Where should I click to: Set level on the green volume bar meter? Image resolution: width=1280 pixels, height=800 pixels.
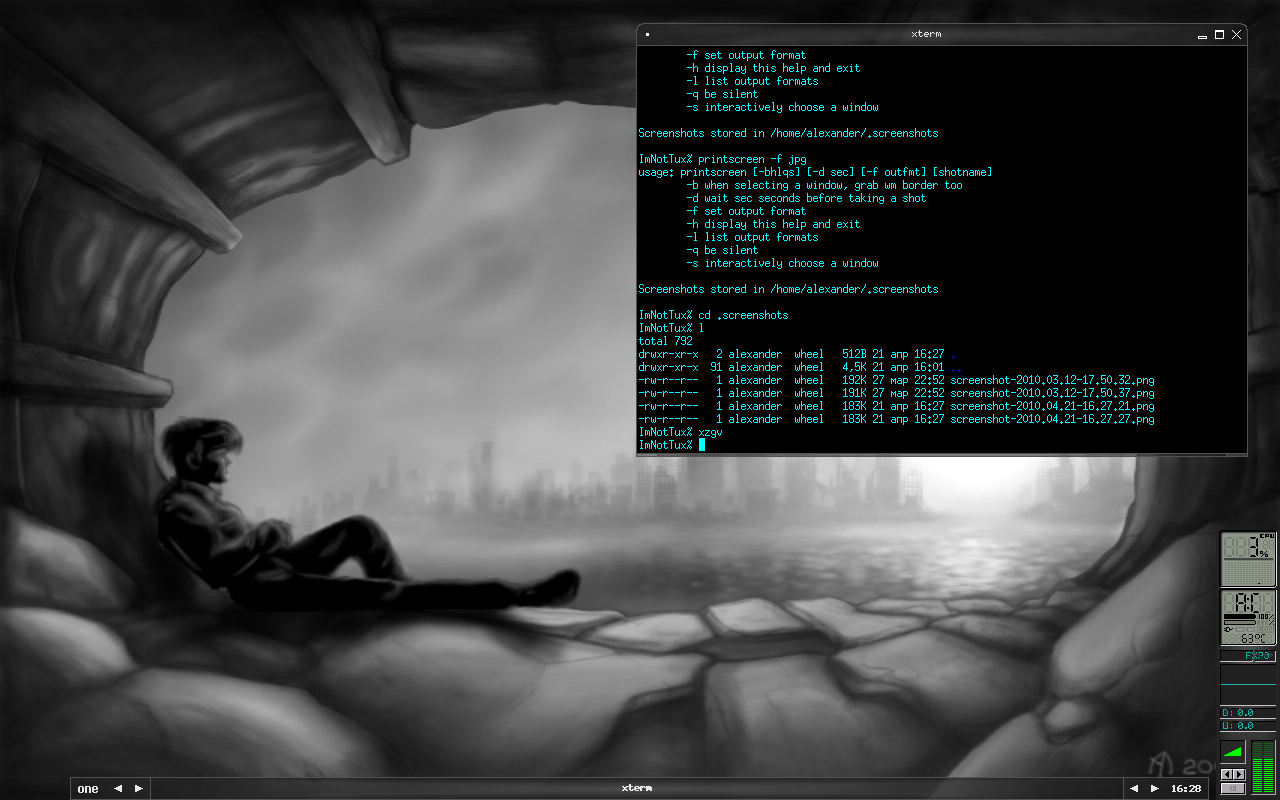(x=1264, y=768)
